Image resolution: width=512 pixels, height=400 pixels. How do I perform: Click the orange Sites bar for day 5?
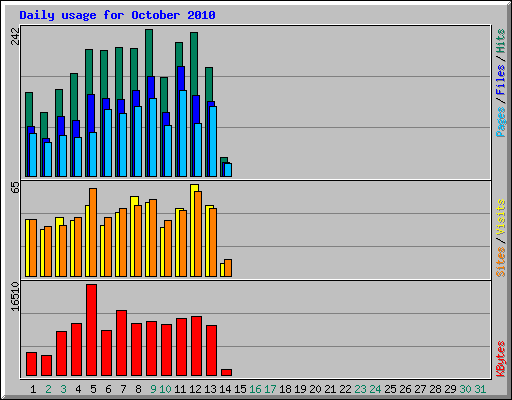pyautogui.click(x=93, y=232)
